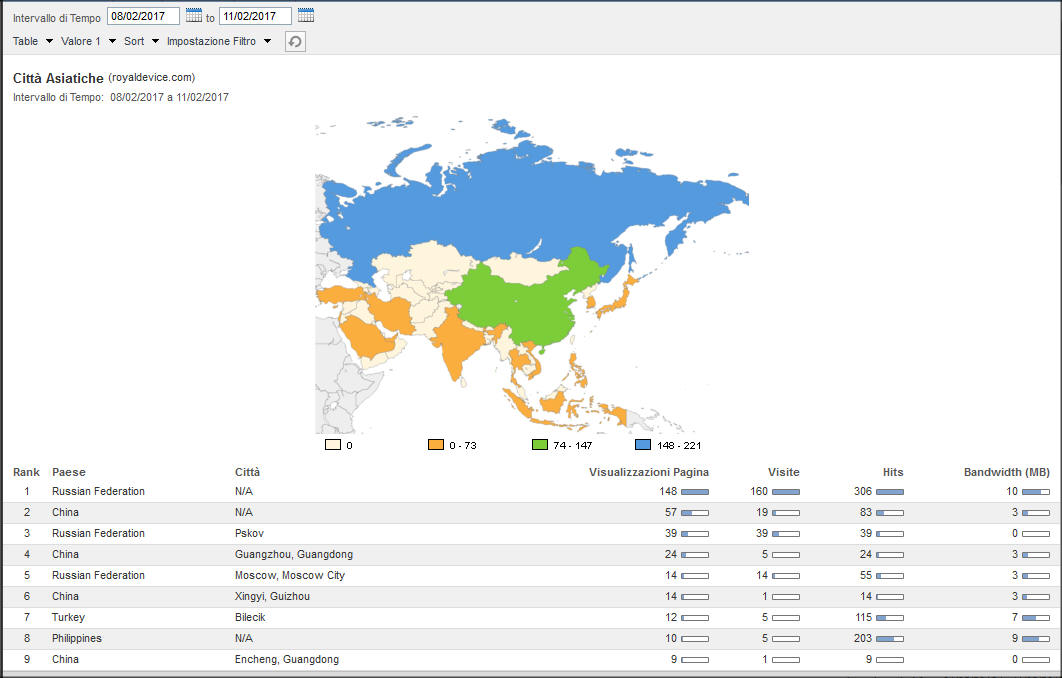Open the start date calendar picker

pos(194,15)
